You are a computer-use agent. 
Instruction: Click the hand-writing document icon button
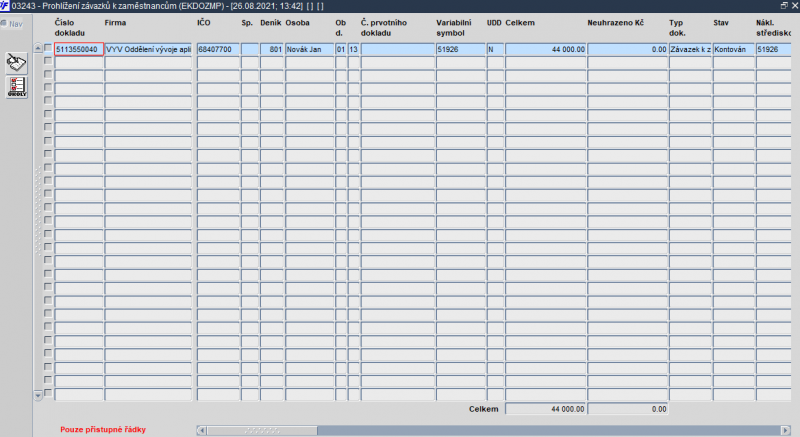pyautogui.click(x=17, y=63)
